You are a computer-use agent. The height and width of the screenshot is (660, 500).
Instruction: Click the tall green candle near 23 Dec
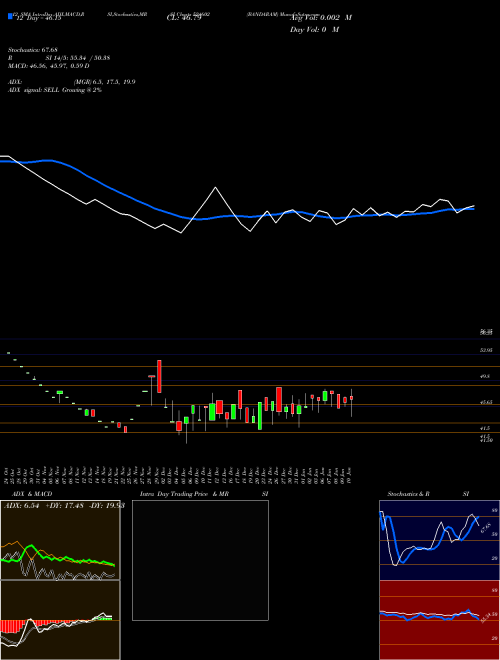point(260,416)
